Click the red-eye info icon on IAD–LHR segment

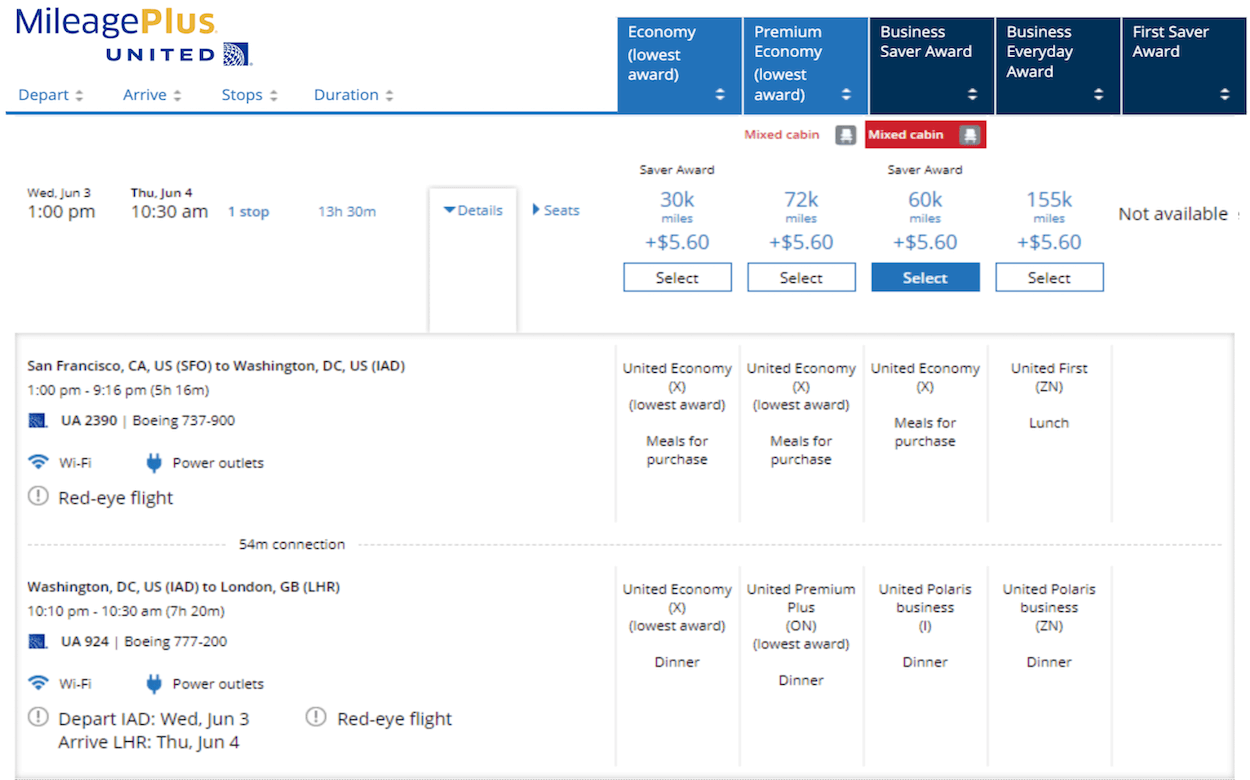(316, 717)
